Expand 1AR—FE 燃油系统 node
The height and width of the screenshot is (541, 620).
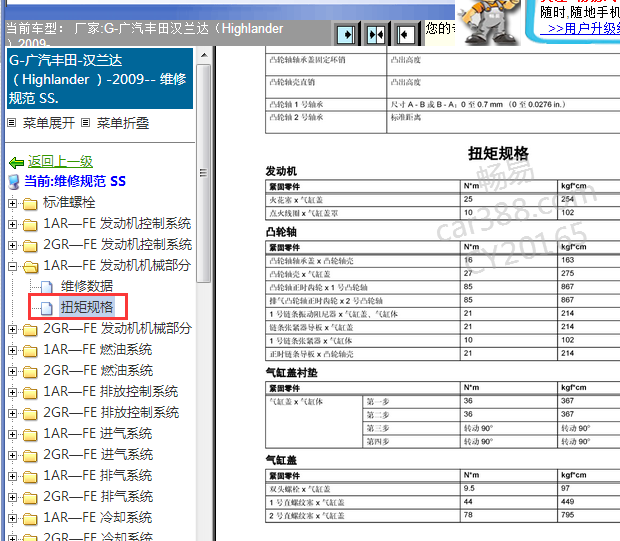[x=12, y=350]
